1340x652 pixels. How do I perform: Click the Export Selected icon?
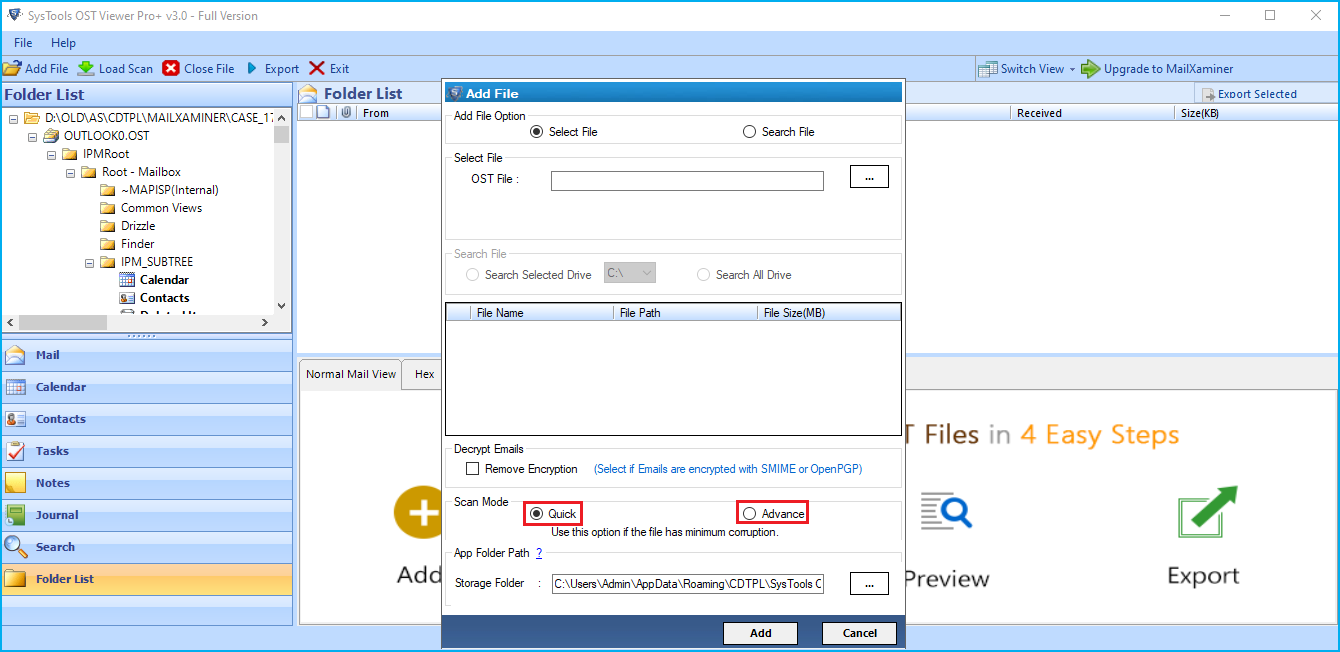coord(1207,94)
